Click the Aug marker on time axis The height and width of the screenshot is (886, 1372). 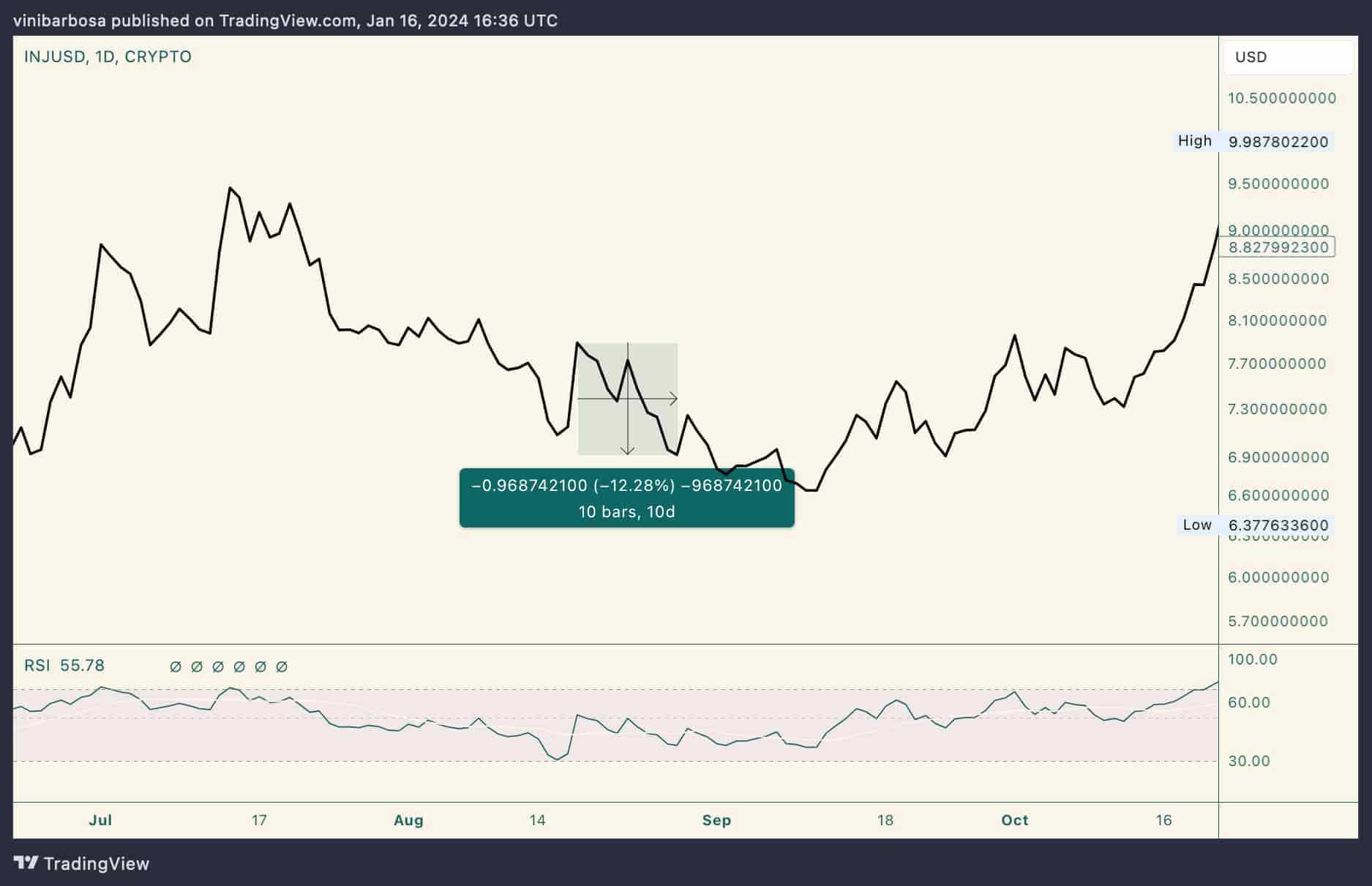(x=408, y=820)
